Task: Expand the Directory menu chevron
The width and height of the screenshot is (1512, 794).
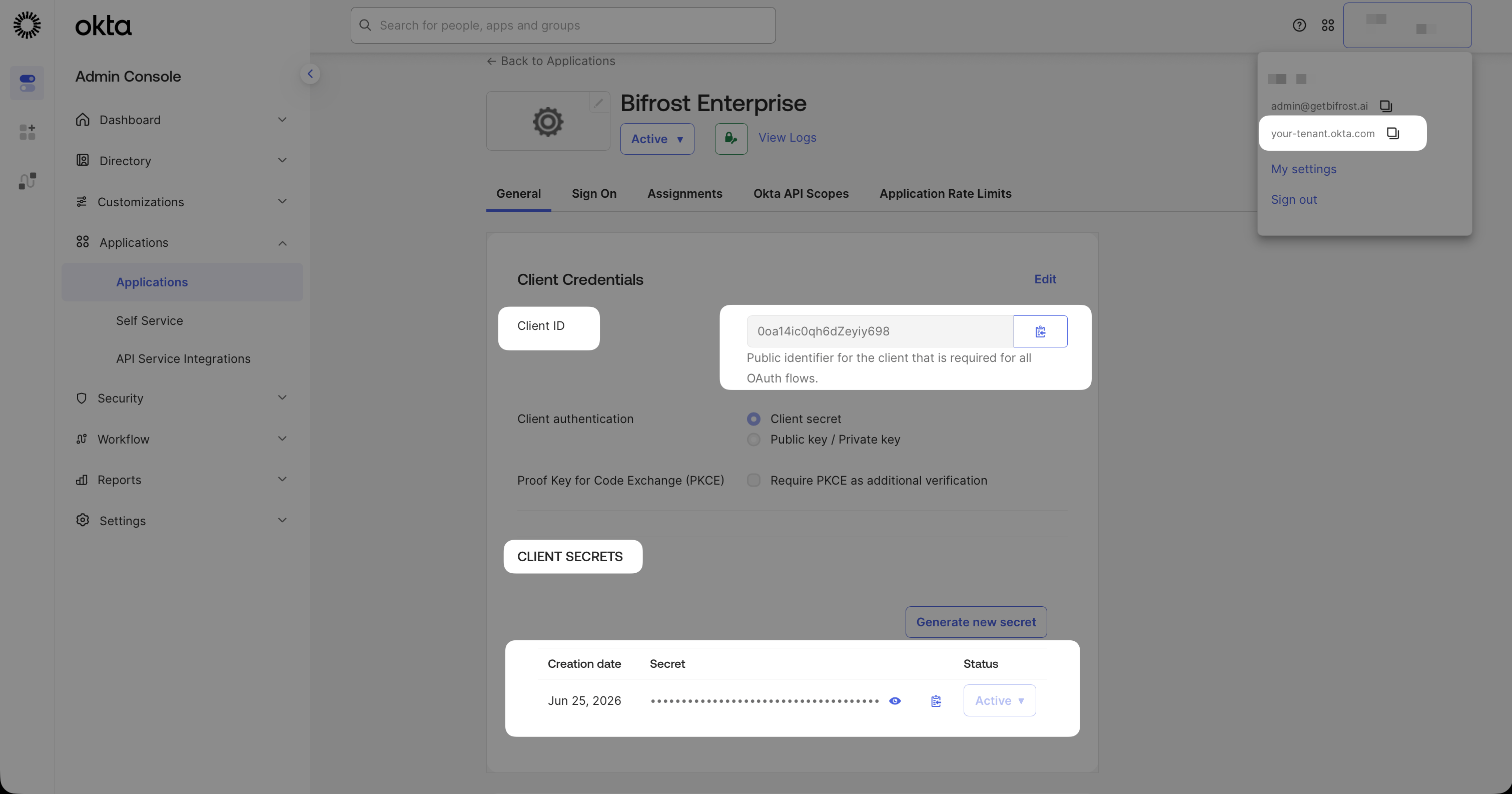Action: (282, 160)
